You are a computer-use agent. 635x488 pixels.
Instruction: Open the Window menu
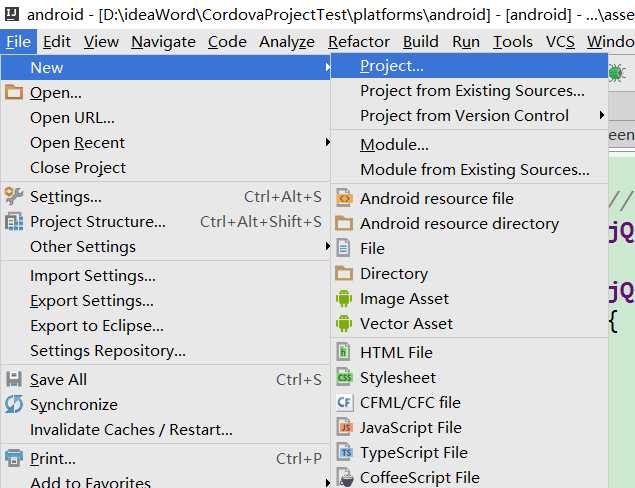(x=610, y=42)
